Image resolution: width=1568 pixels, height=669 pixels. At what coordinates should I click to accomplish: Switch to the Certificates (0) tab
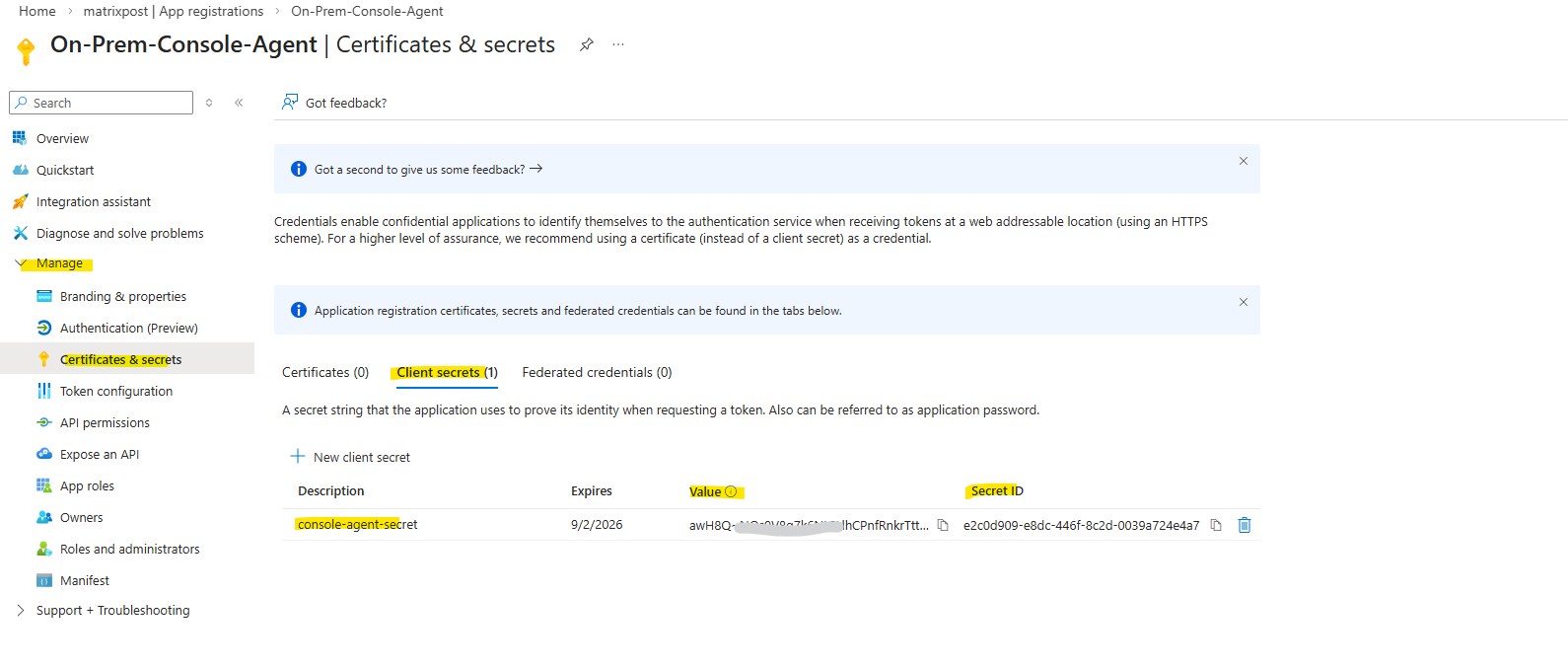point(325,372)
